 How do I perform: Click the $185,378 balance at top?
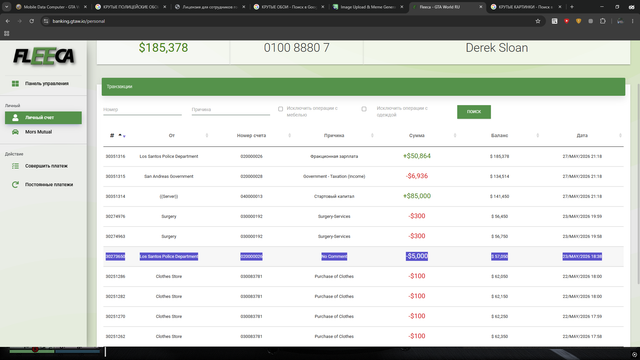pos(163,48)
